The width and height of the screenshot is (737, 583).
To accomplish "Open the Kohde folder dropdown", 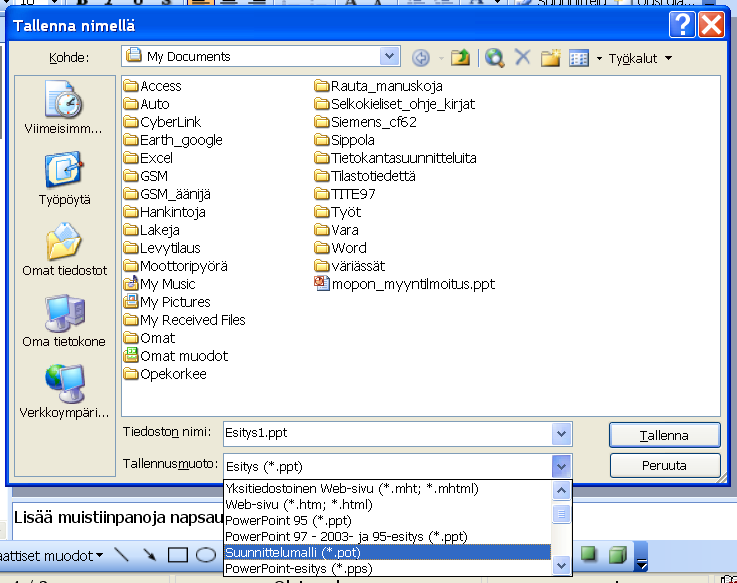I will pyautogui.click(x=389, y=56).
